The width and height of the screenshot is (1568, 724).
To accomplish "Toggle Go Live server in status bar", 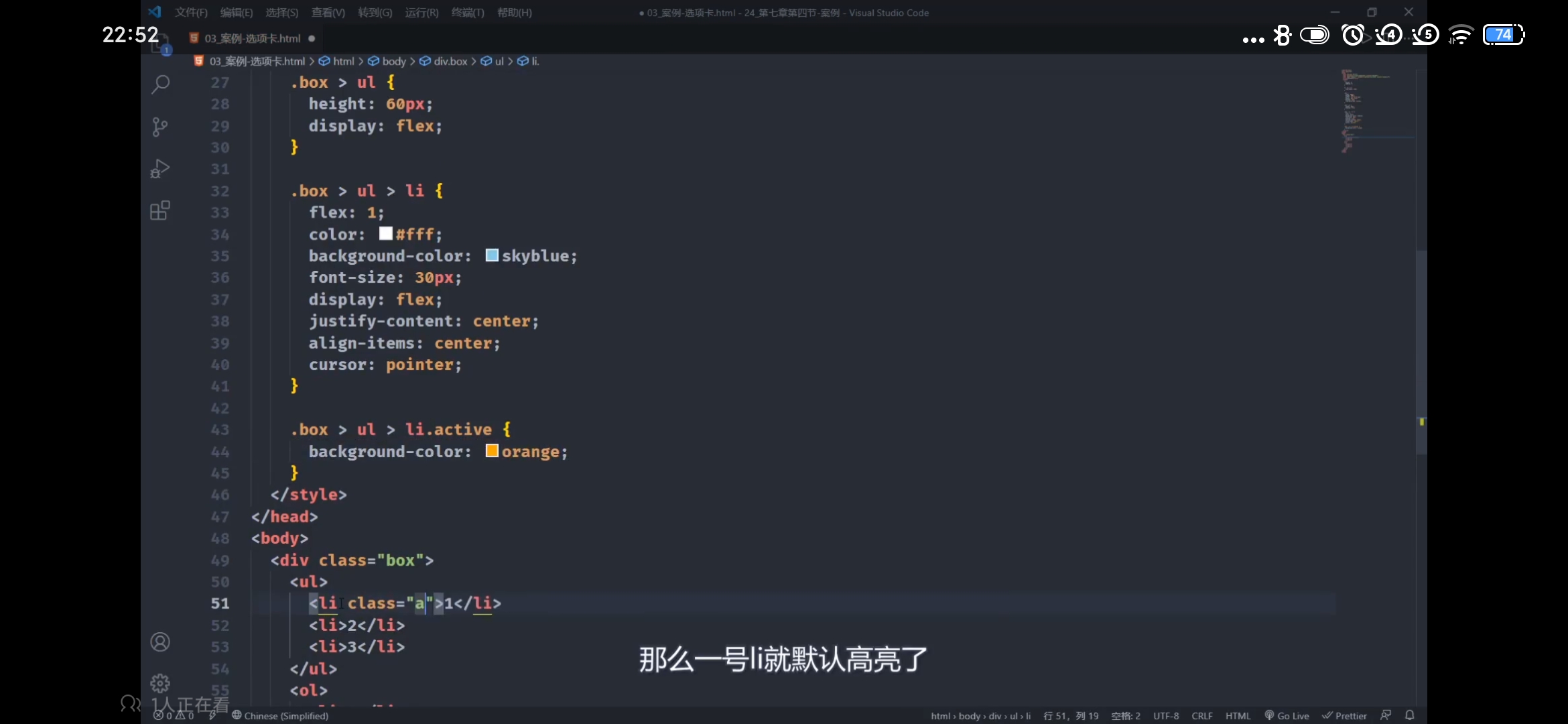I will [1287, 715].
